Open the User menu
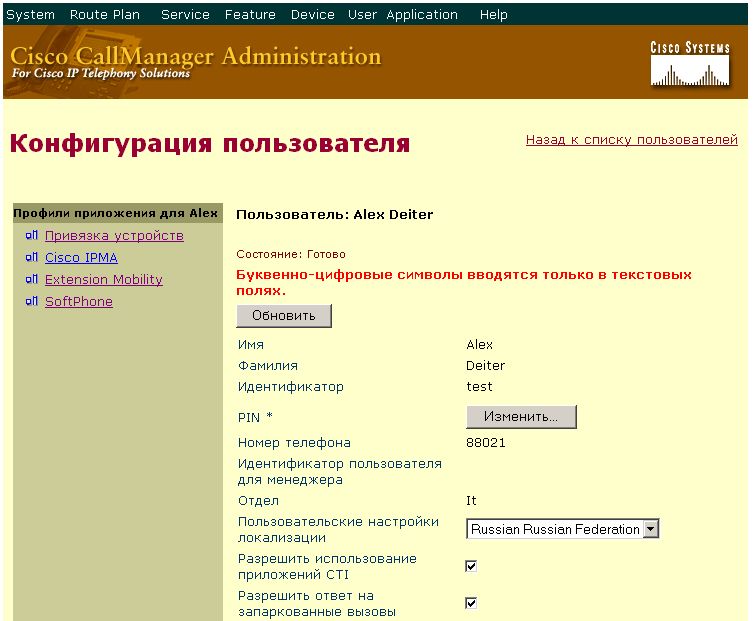753x621 pixels. 362,15
